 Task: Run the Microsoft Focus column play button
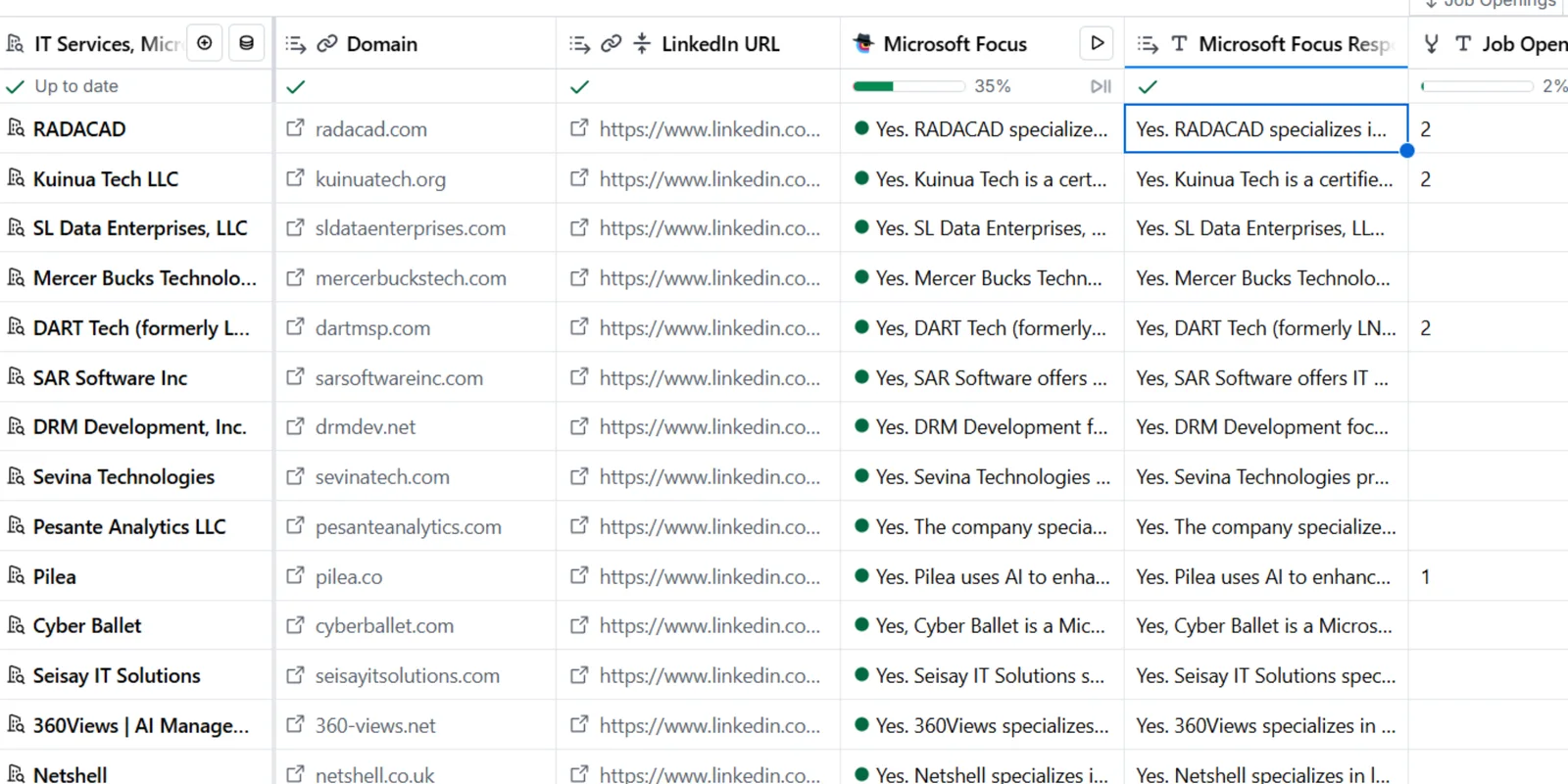tap(1098, 43)
